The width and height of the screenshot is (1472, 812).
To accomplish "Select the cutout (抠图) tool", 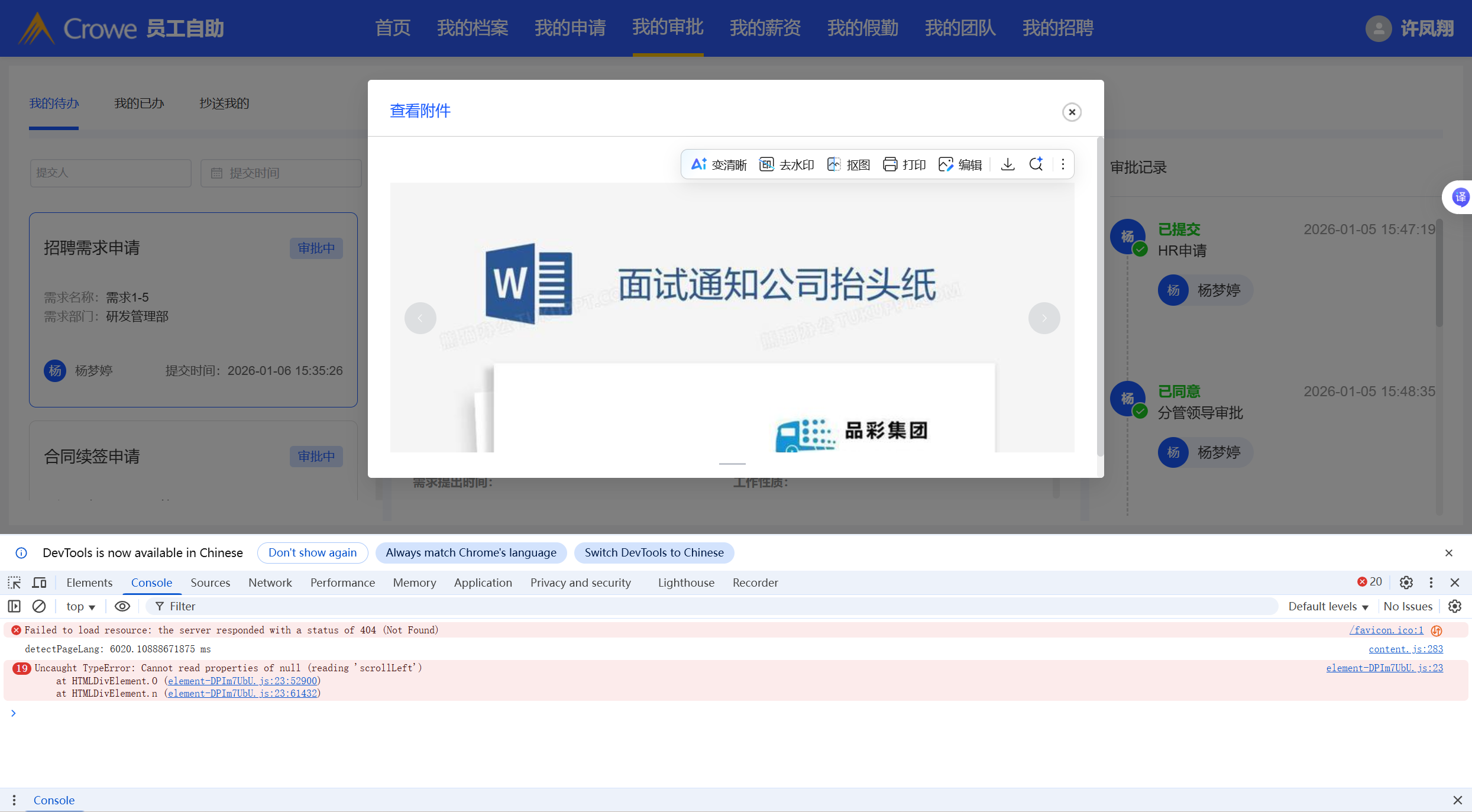I will coord(848,164).
